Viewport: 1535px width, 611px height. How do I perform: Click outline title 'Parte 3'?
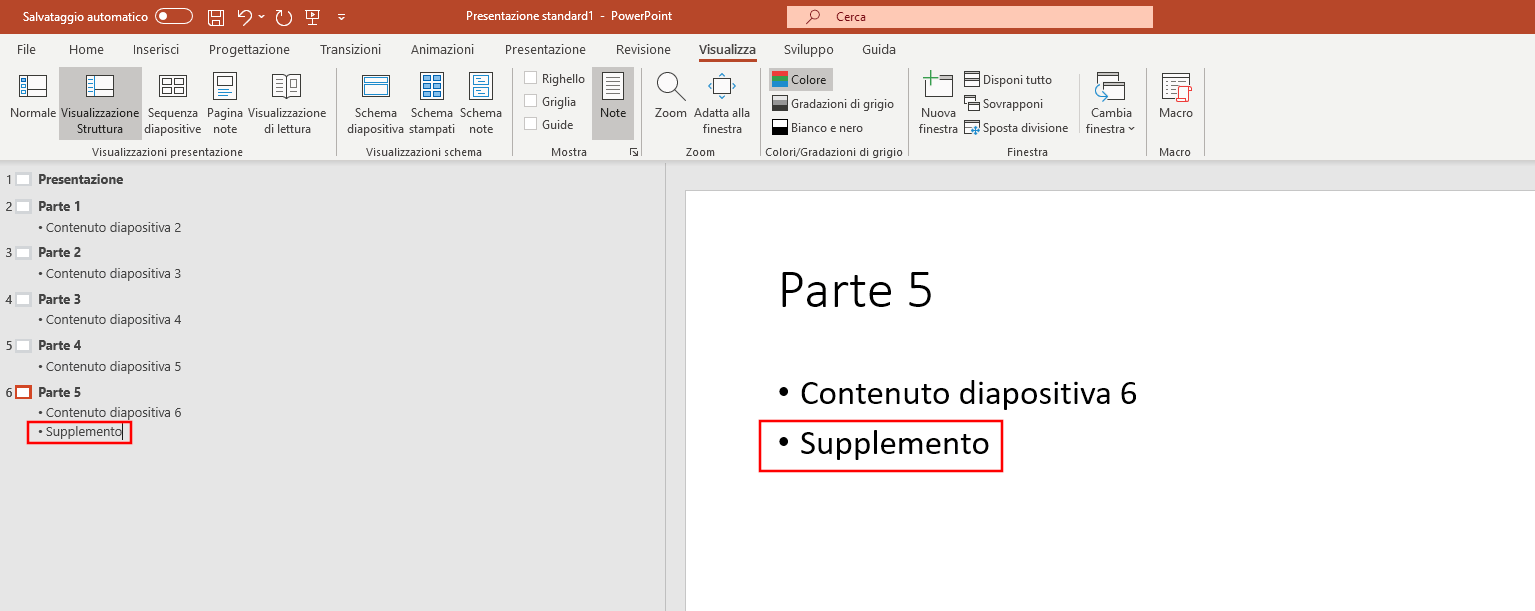coord(60,299)
